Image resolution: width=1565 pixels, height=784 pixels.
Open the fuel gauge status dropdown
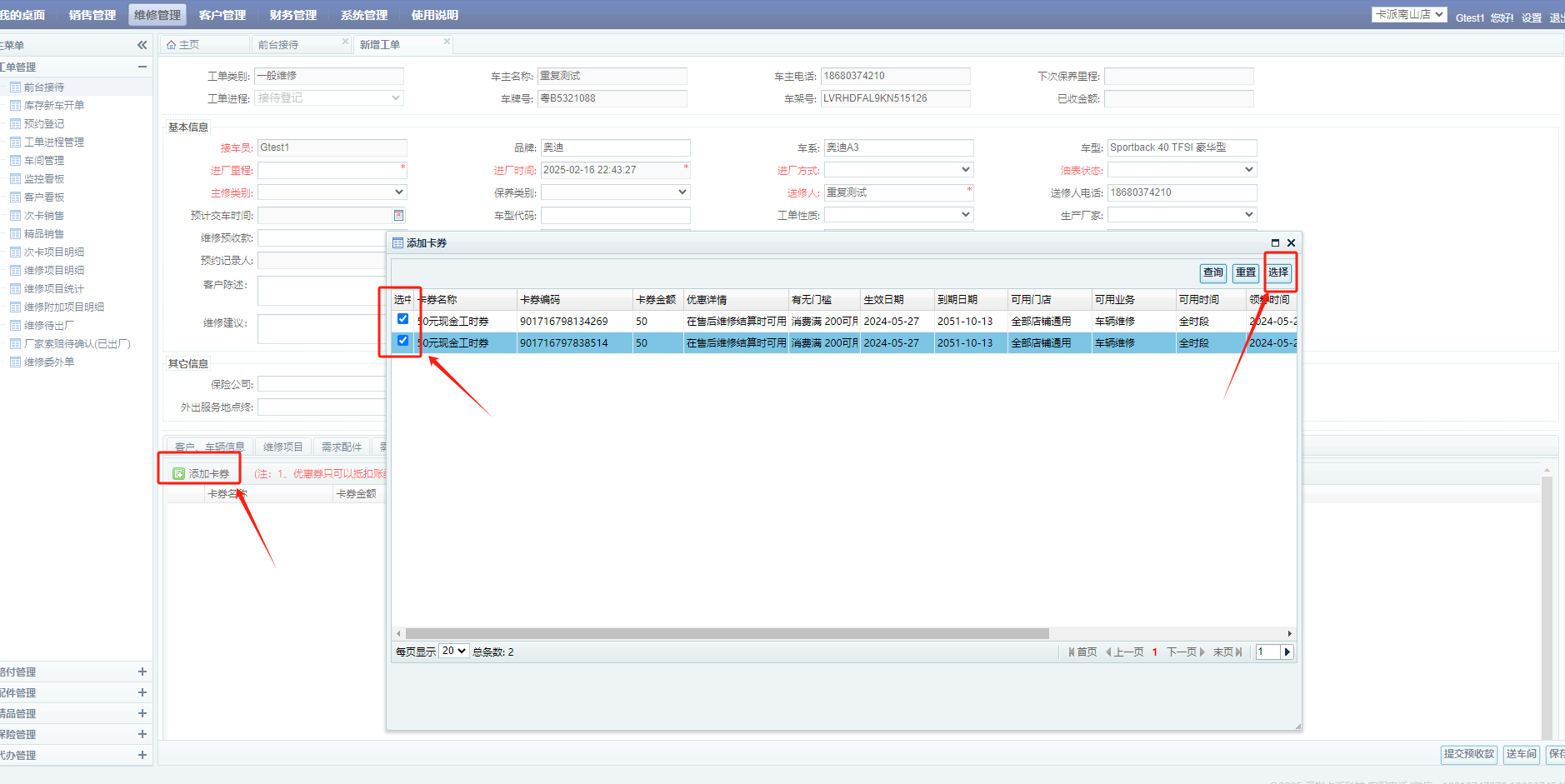[1182, 170]
